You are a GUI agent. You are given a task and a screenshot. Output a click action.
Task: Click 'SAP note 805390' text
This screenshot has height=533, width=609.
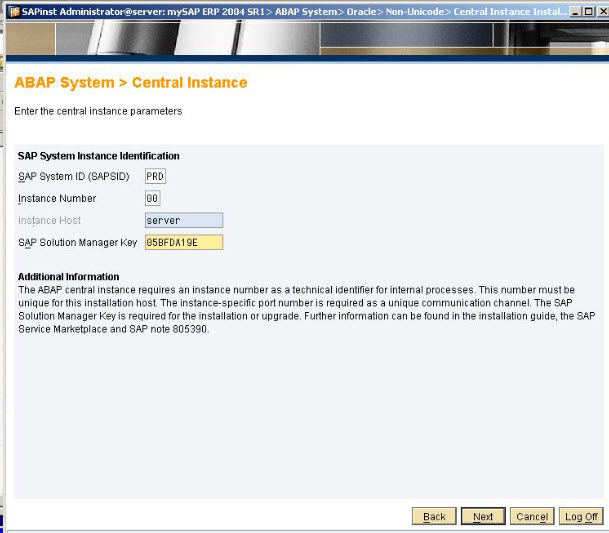coord(168,329)
